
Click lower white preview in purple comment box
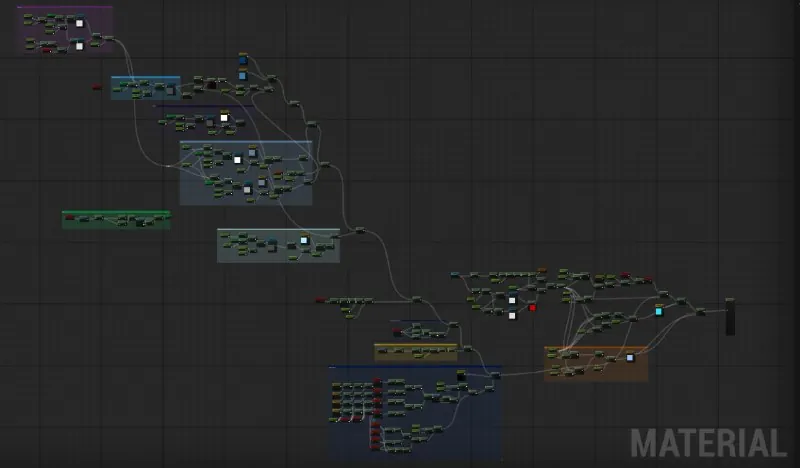[x=79, y=45]
